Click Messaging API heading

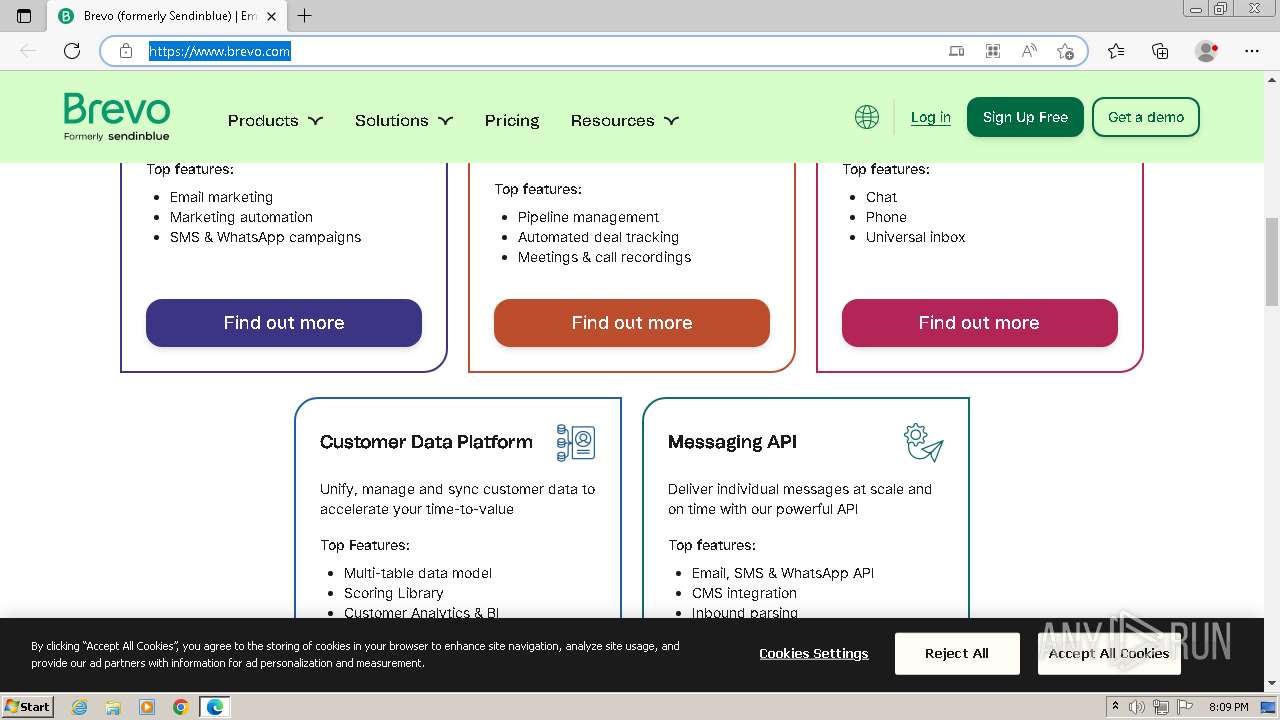coord(732,442)
